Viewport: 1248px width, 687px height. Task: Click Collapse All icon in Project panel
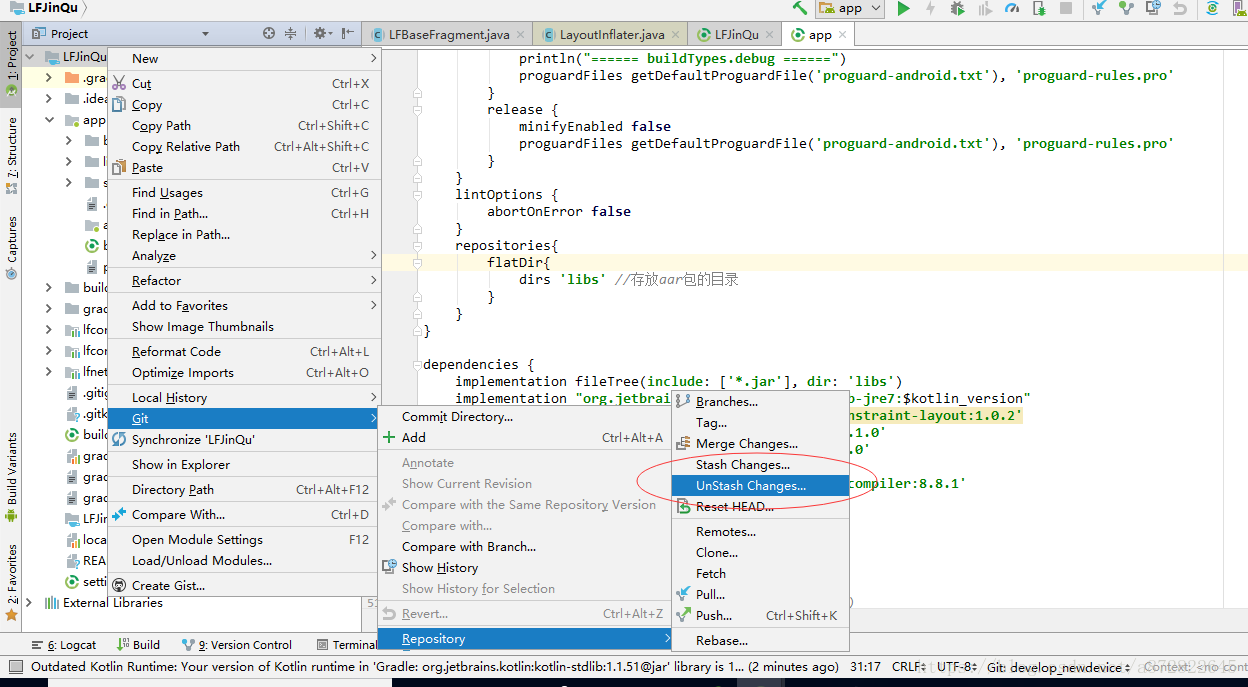click(291, 33)
